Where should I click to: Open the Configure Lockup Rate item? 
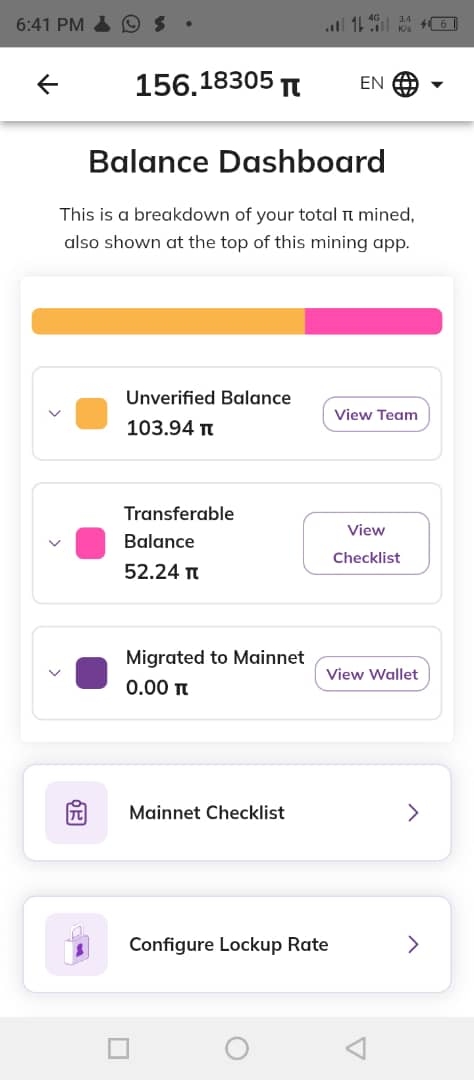pyautogui.click(x=237, y=944)
